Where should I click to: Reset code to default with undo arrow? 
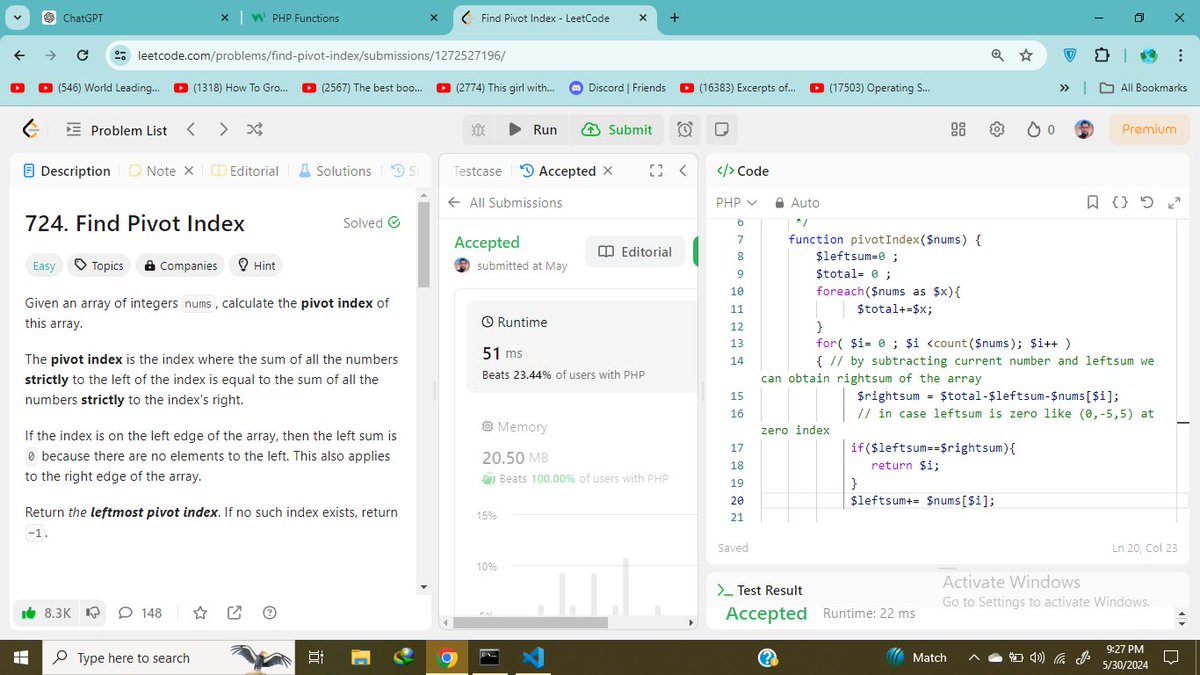(x=1146, y=202)
